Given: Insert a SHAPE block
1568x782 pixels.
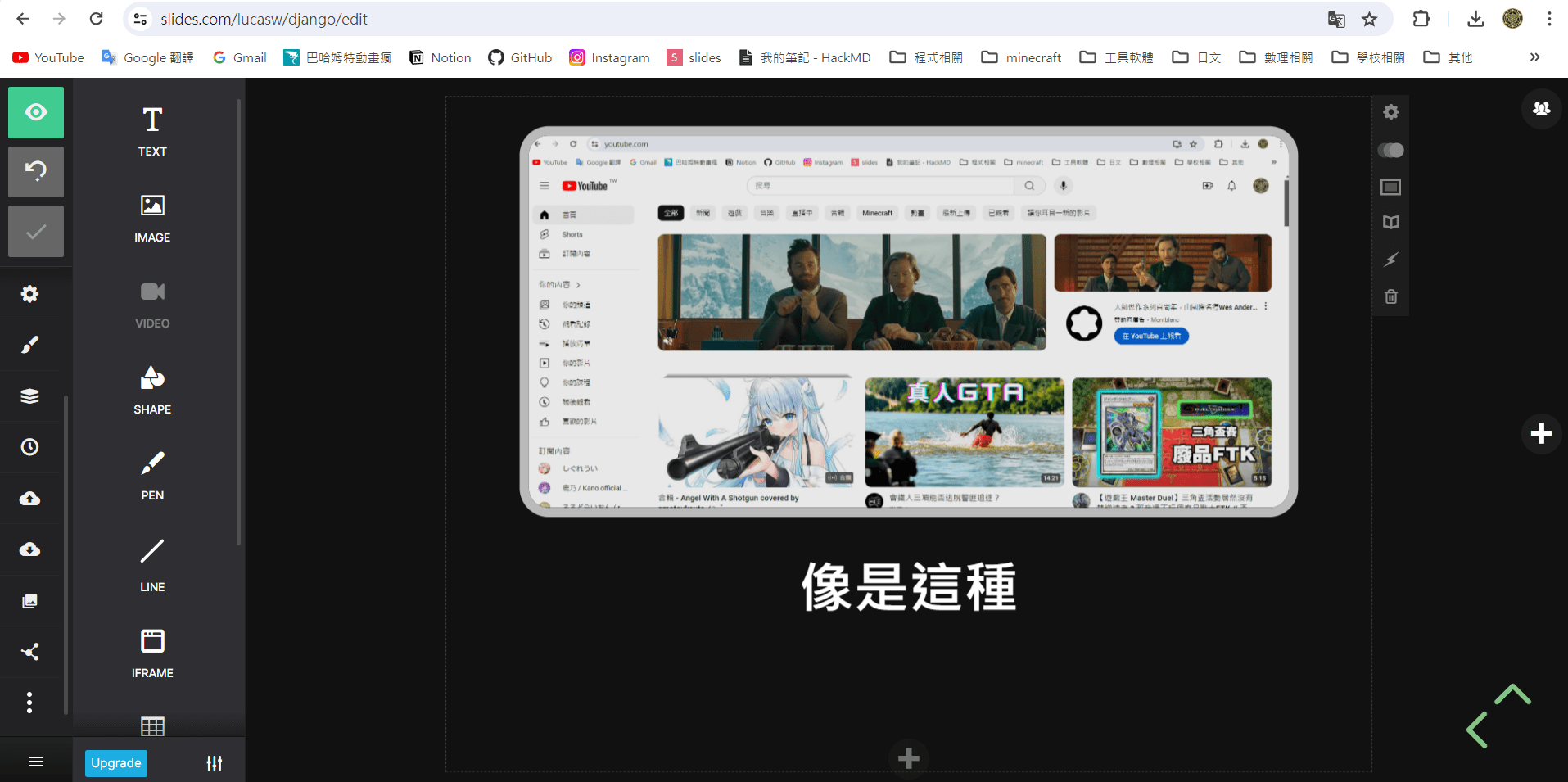Looking at the screenshot, I should click(x=152, y=391).
